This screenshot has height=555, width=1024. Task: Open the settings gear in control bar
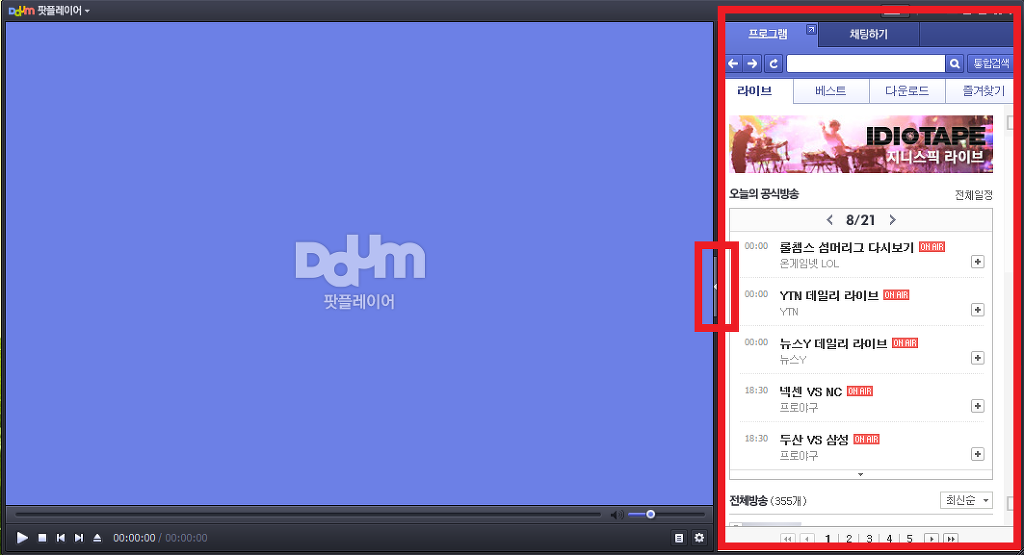click(699, 538)
